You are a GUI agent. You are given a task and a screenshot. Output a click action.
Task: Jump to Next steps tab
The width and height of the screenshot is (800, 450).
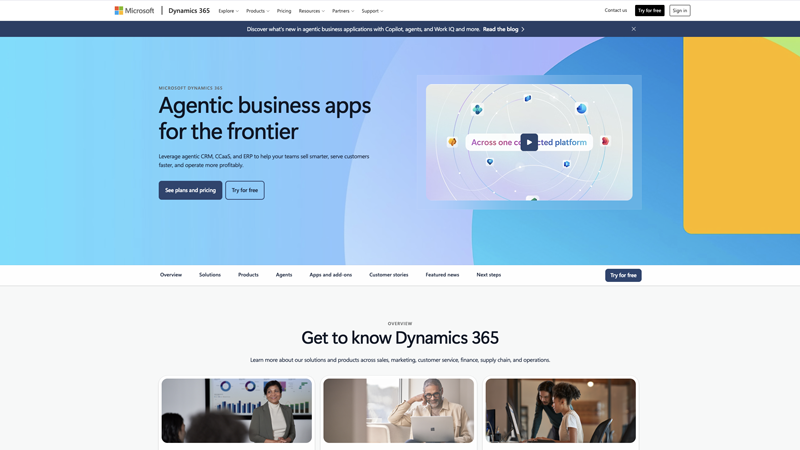pyautogui.click(x=489, y=274)
